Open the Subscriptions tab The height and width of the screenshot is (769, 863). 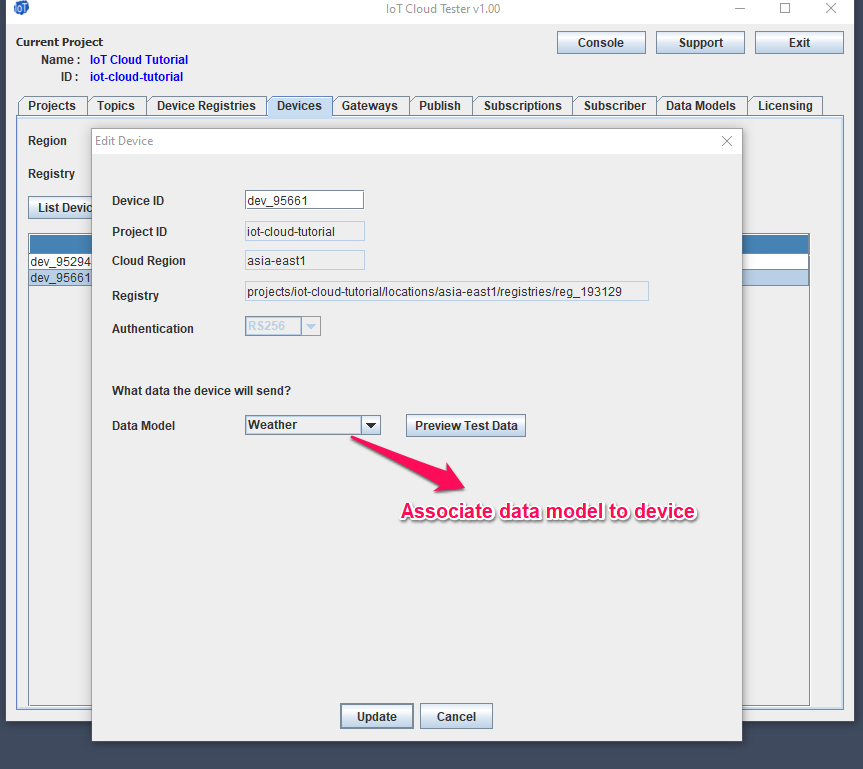tap(522, 106)
